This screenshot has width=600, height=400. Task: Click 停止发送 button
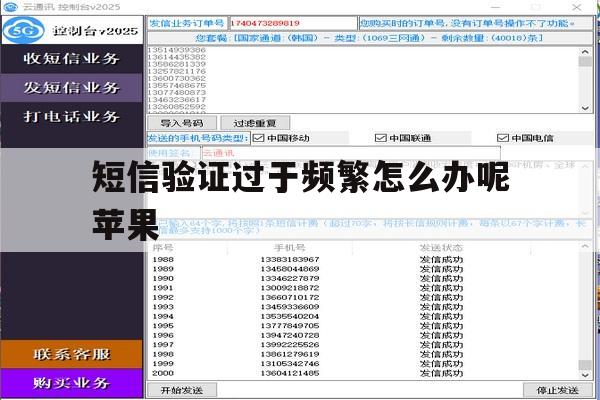[558, 390]
